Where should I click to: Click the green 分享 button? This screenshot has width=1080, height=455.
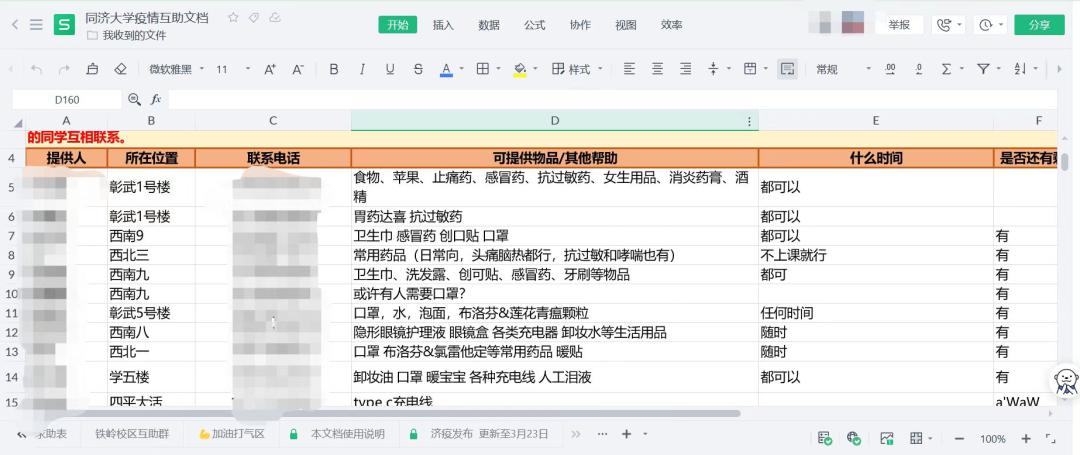1039,25
